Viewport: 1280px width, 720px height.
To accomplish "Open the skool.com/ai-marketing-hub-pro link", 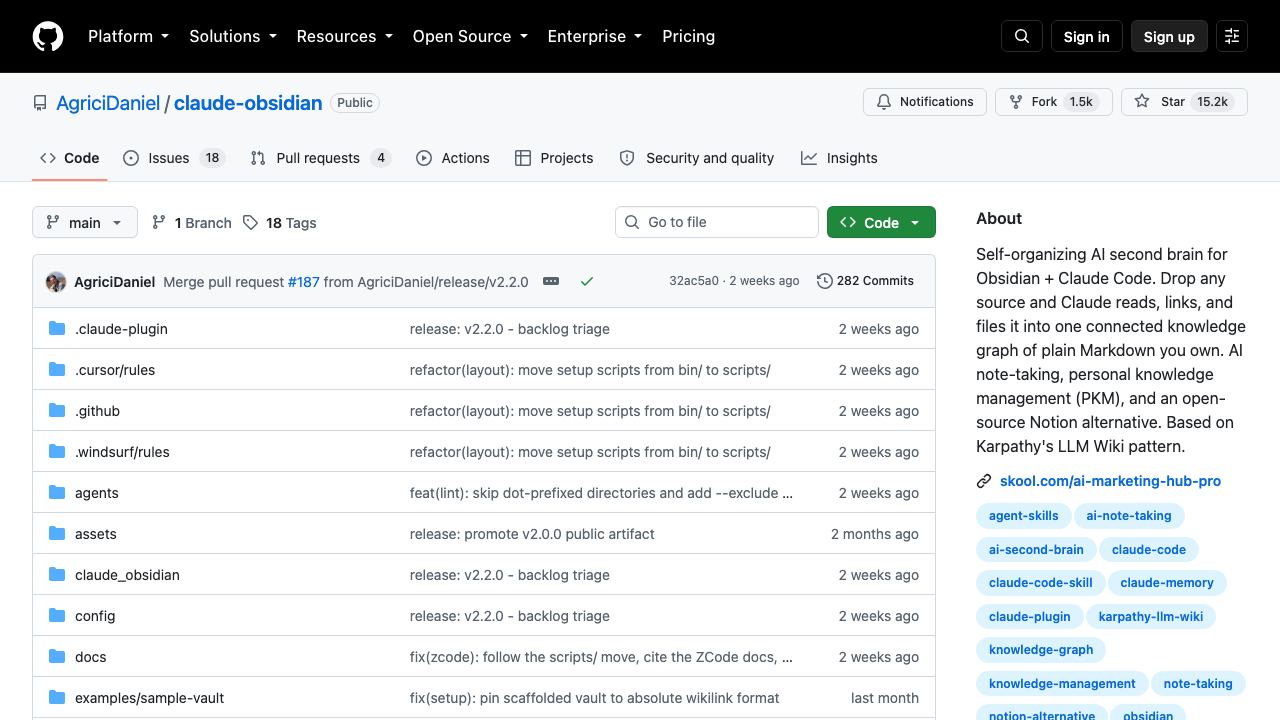I will coord(1110,481).
